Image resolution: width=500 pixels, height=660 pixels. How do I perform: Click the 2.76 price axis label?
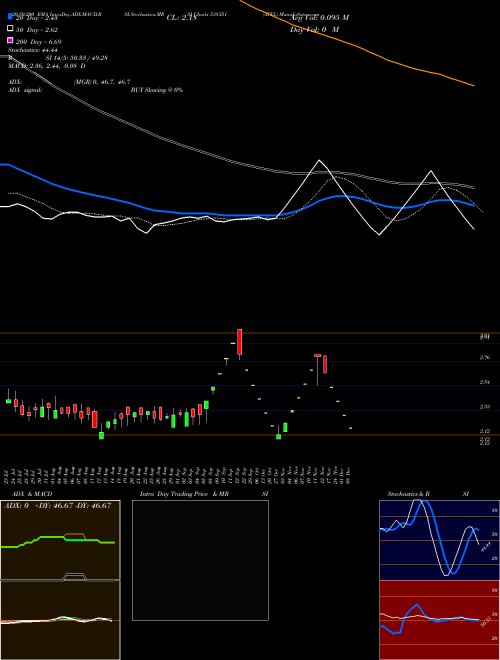[x=484, y=358]
